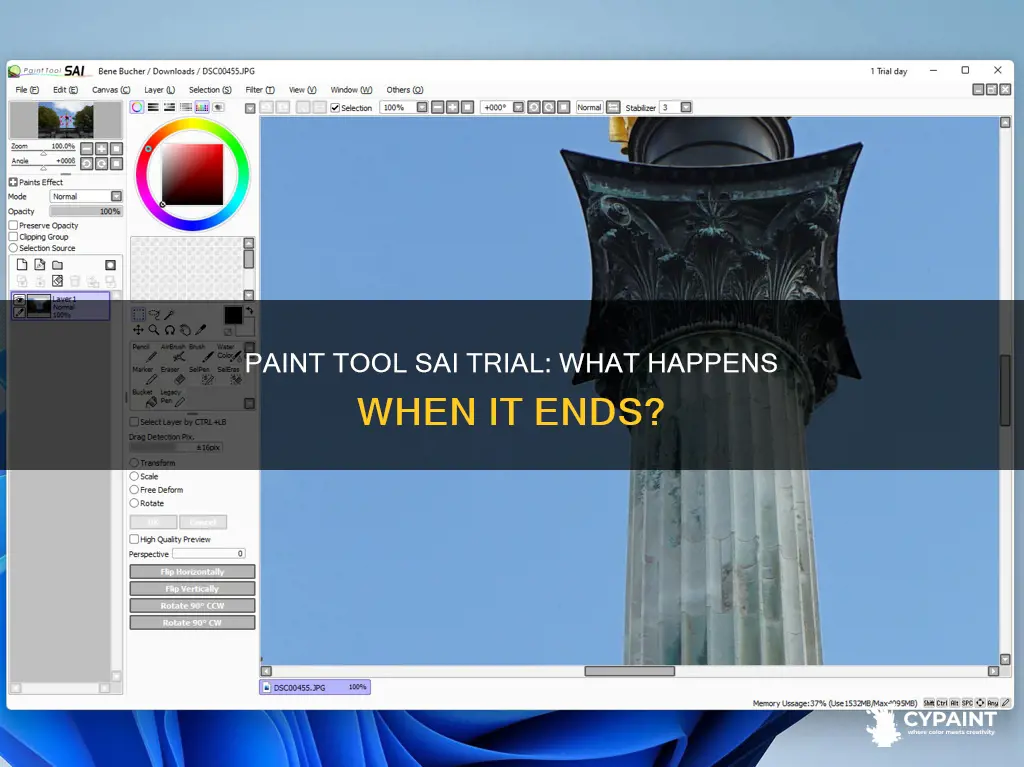Choose the Scale radio option
The height and width of the screenshot is (767, 1024).
pos(134,476)
